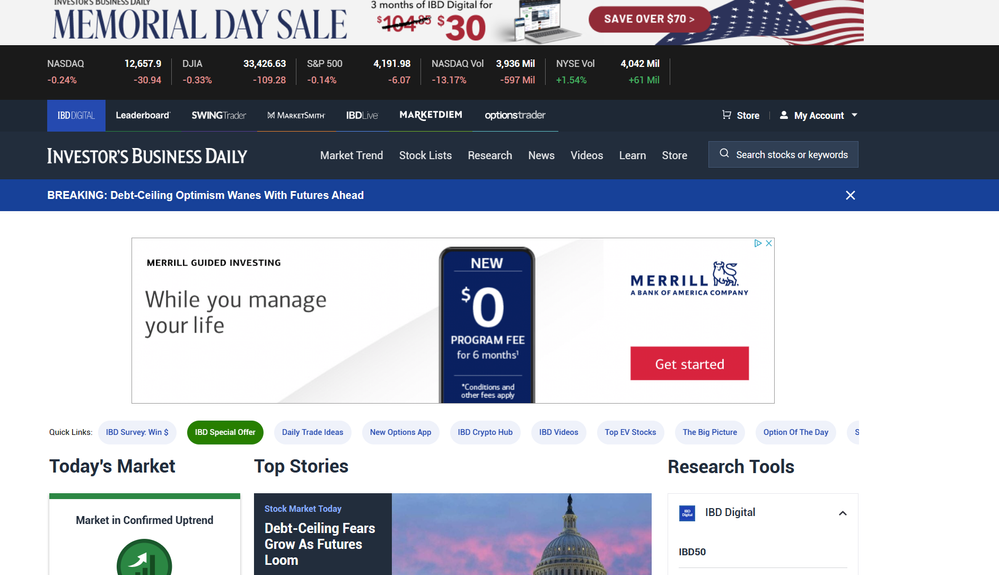The height and width of the screenshot is (575, 999).
Task: Click the Store link beside the cart
Action: click(748, 115)
